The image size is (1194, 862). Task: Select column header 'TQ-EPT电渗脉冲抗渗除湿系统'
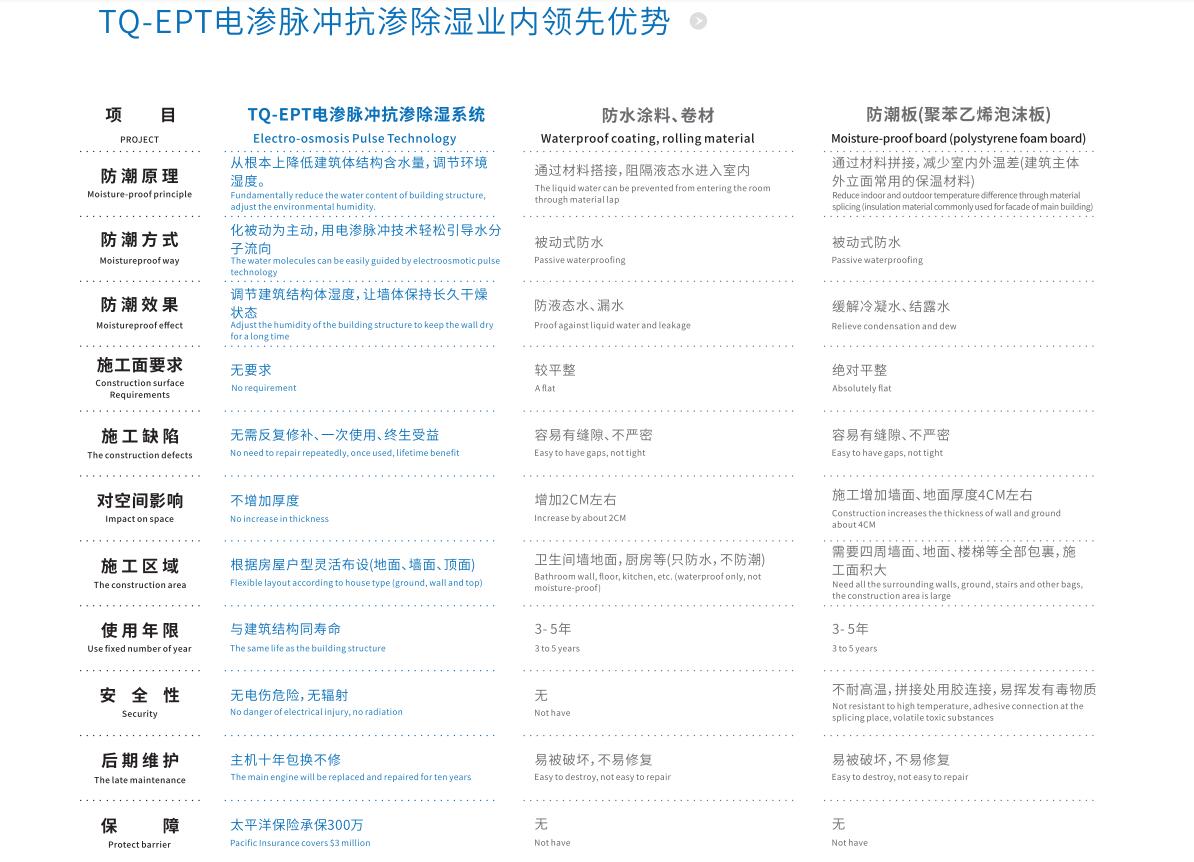[366, 115]
